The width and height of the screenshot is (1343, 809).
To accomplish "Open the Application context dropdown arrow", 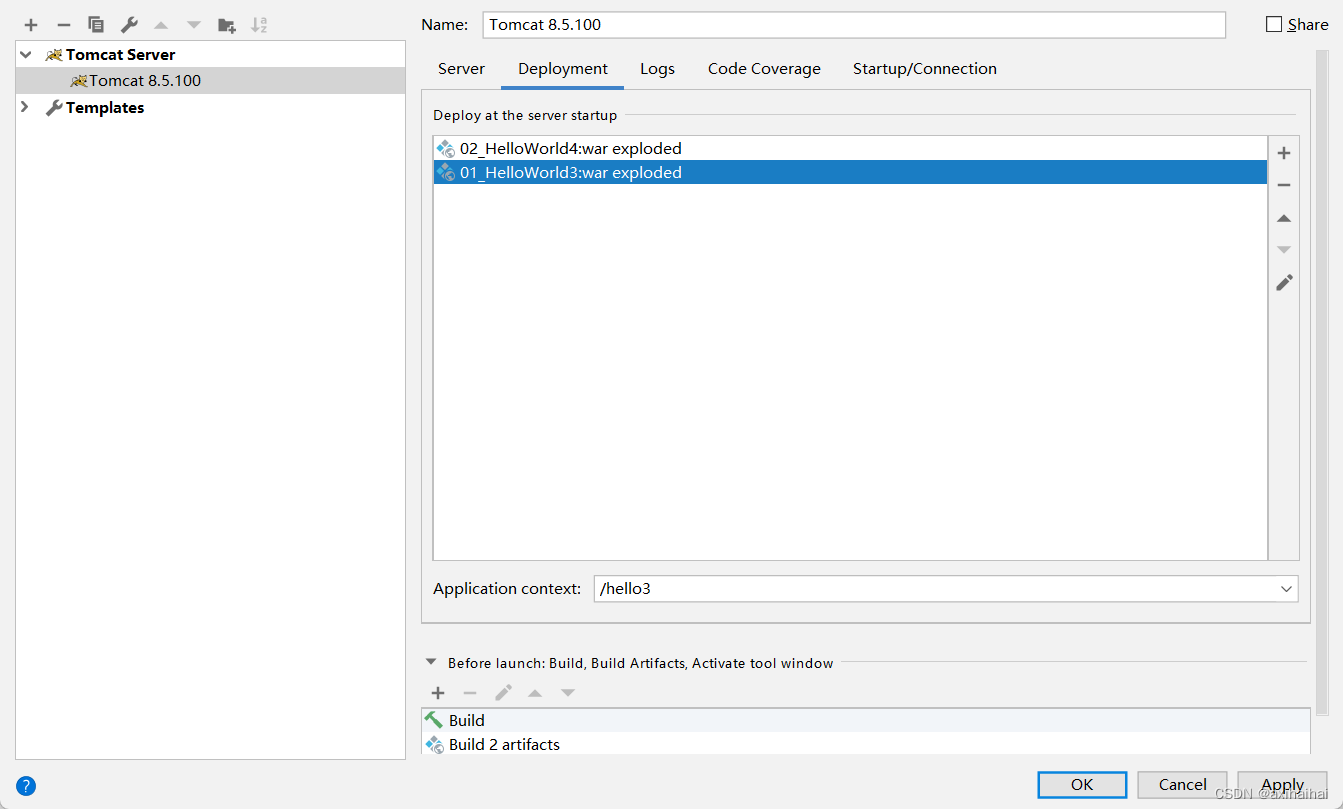I will tap(1286, 589).
